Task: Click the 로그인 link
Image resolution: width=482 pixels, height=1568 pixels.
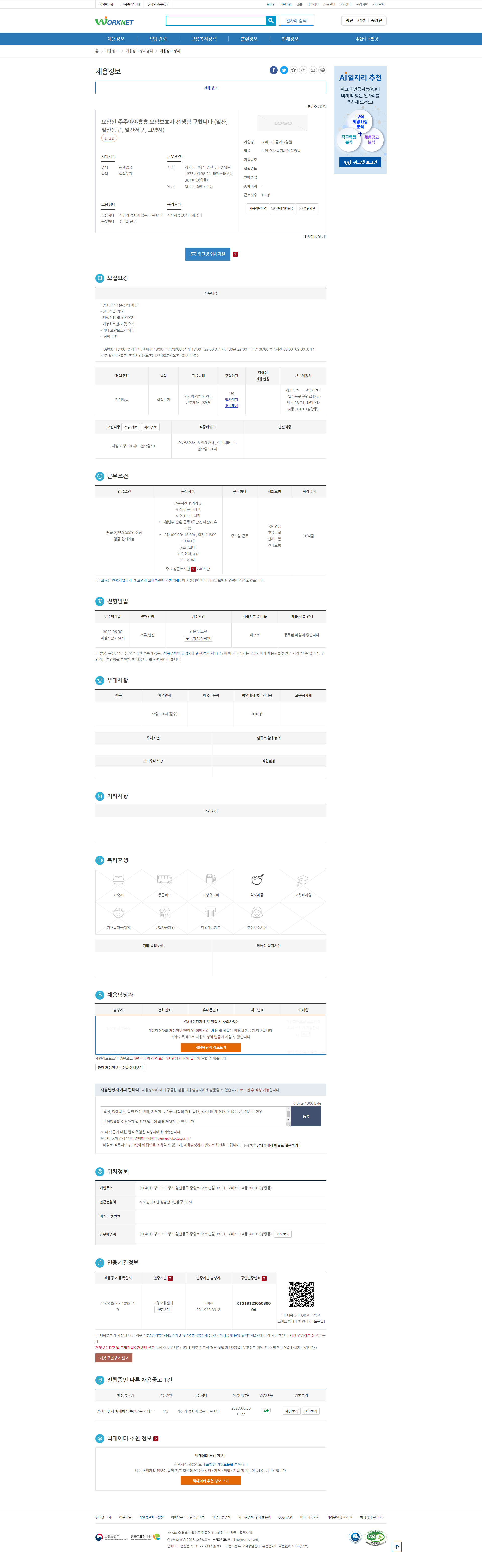Action: pyautogui.click(x=271, y=4)
